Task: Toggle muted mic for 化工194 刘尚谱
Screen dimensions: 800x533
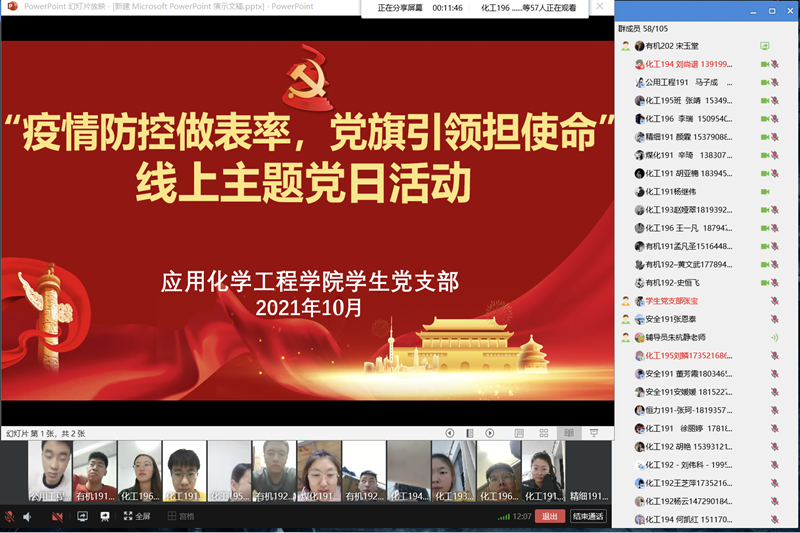Action: coord(776,64)
